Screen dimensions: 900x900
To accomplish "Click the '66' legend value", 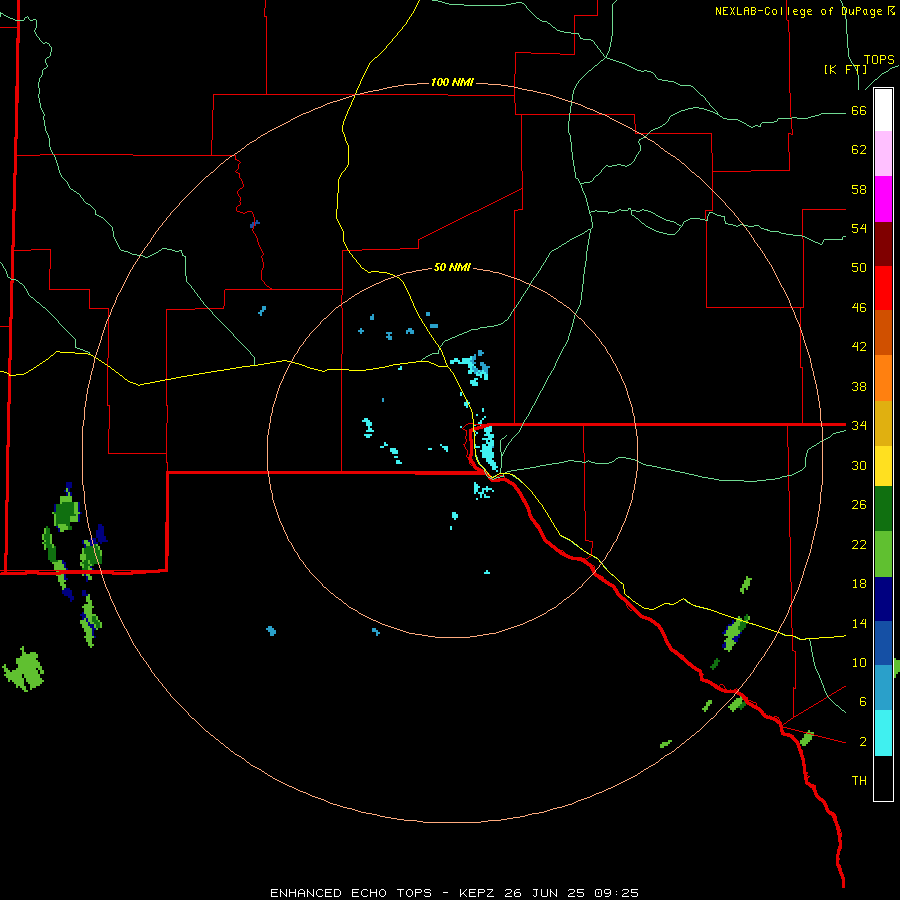I will (x=859, y=111).
